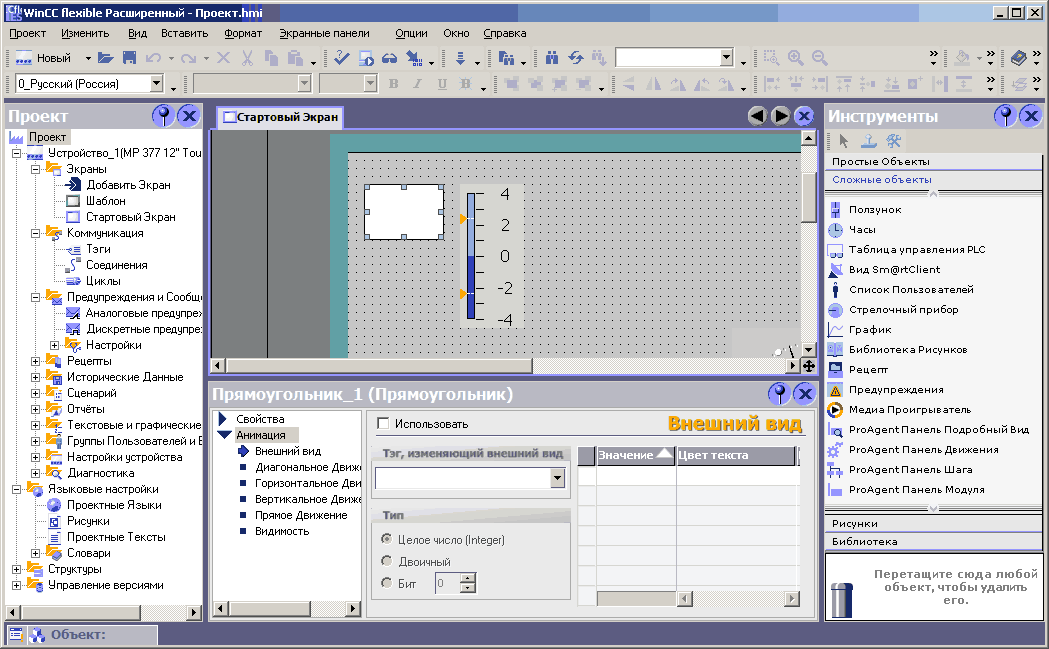Expand the Рецепты tree node
This screenshot has height=649, width=1049.
(x=37, y=361)
